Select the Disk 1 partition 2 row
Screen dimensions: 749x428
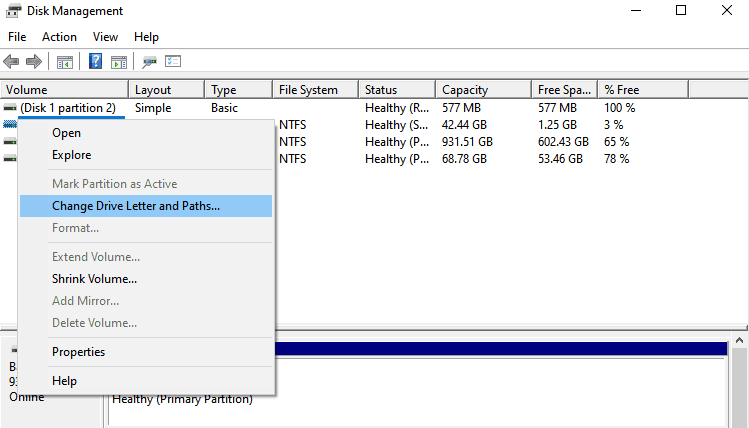pyautogui.click(x=68, y=108)
